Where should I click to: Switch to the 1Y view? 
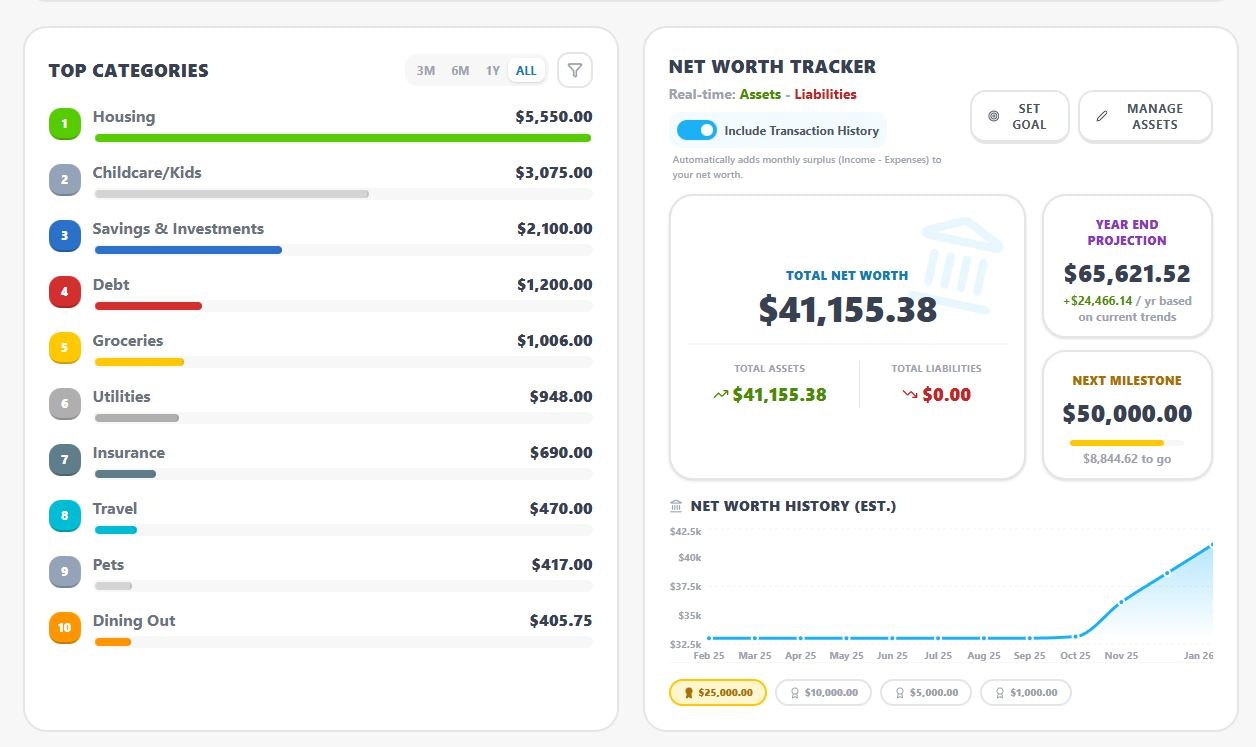(x=492, y=70)
